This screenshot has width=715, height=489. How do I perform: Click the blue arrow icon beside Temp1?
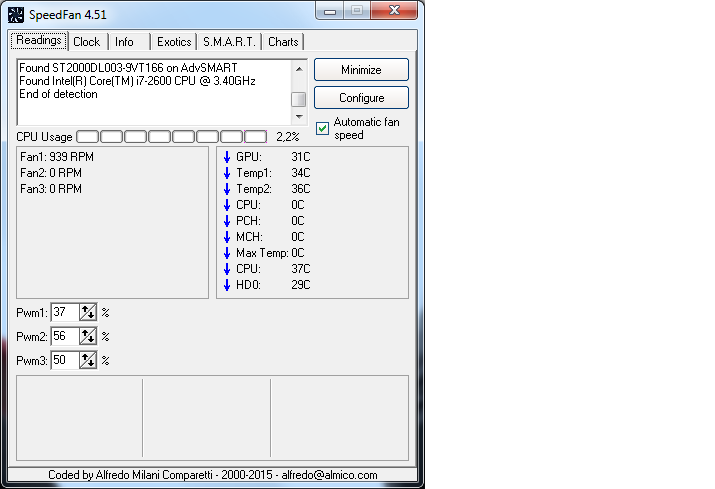point(227,173)
